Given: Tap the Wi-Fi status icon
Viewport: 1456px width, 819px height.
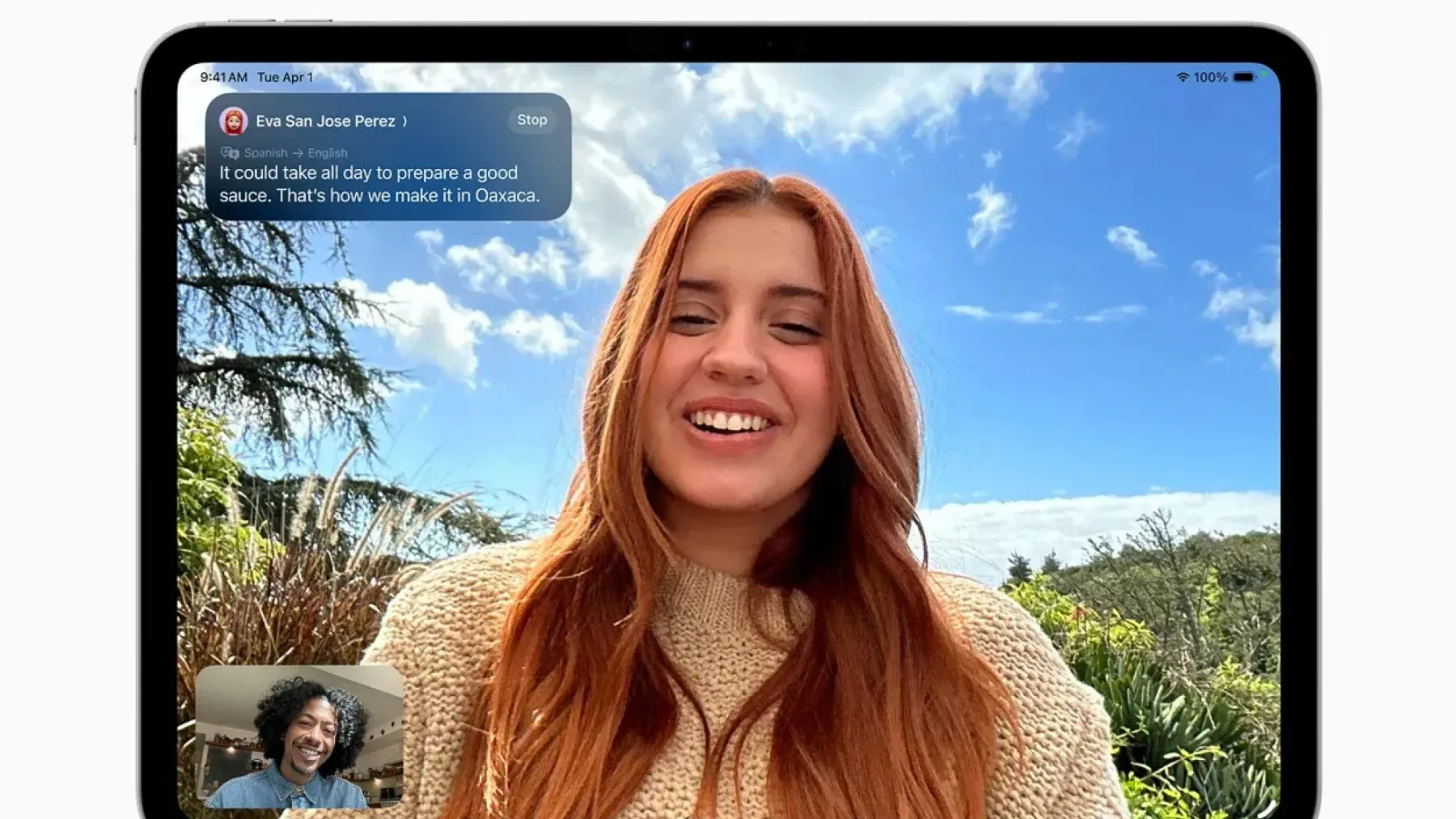Looking at the screenshot, I should (x=1183, y=78).
